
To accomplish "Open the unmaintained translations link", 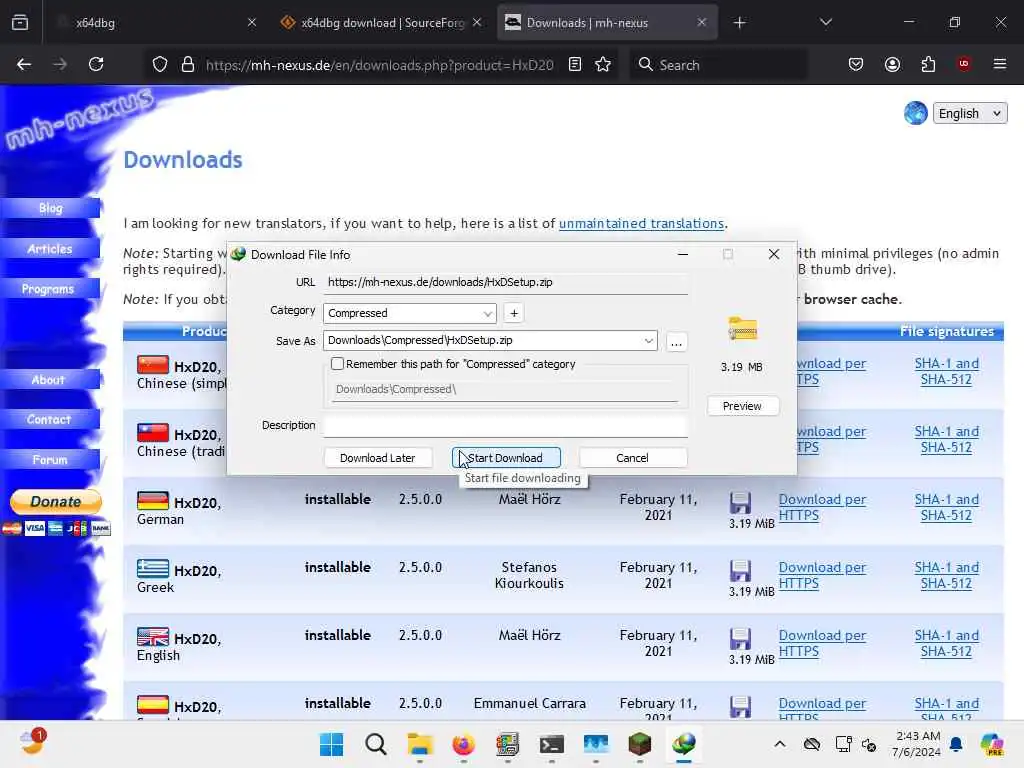I will point(641,223).
